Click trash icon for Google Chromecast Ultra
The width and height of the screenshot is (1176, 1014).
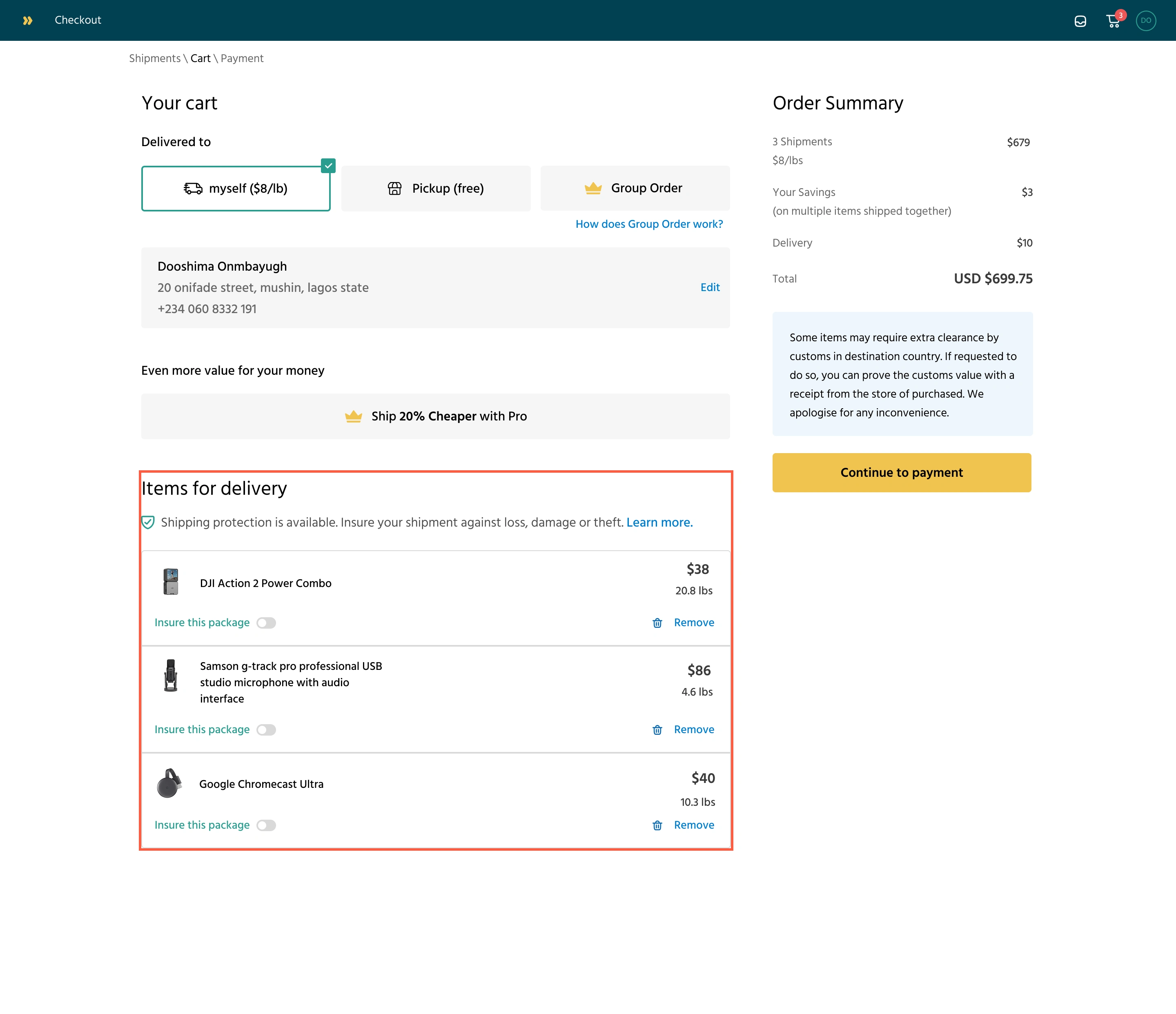(x=657, y=826)
